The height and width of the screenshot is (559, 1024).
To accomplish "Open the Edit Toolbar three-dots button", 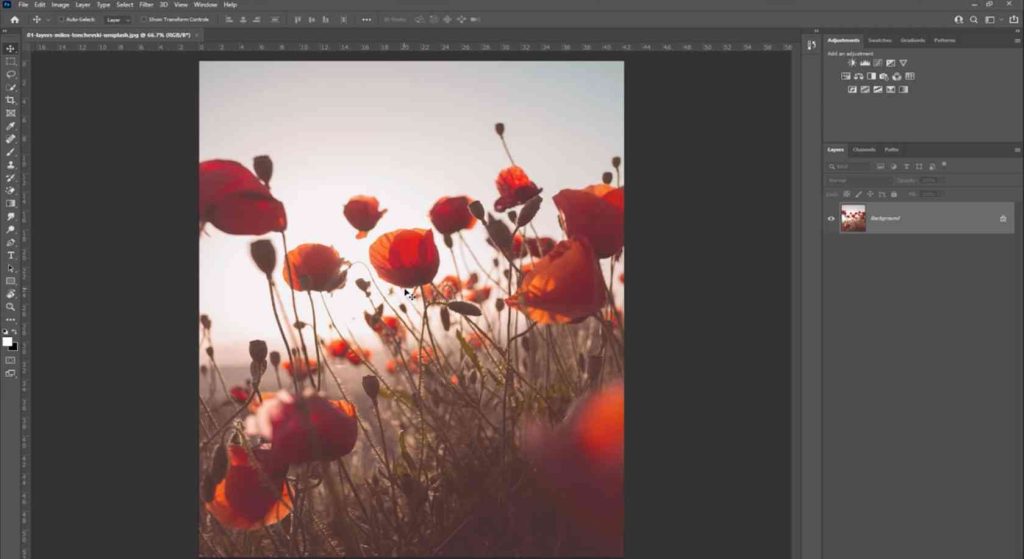I will (10, 319).
